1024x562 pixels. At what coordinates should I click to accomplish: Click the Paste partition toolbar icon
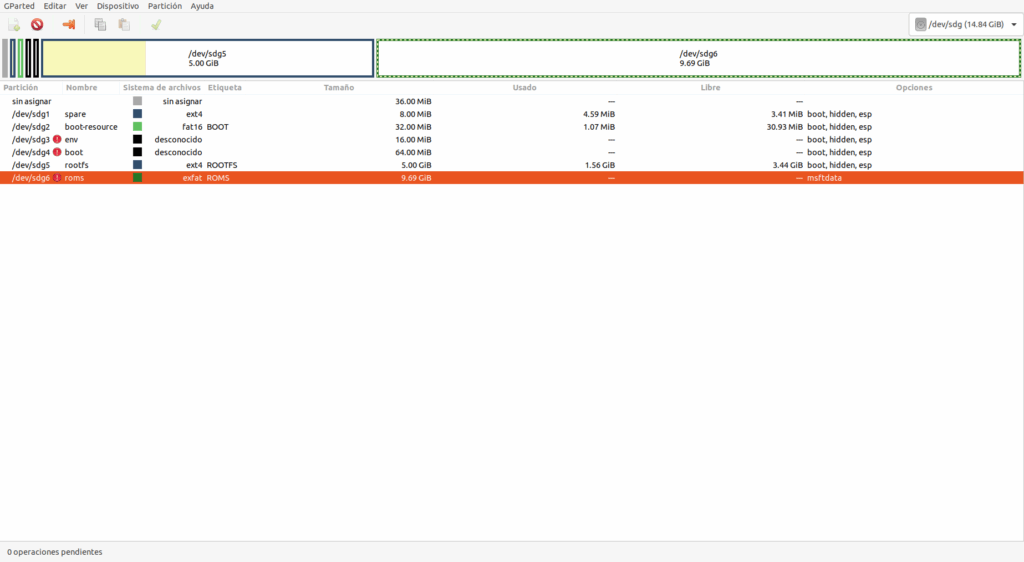pos(124,24)
